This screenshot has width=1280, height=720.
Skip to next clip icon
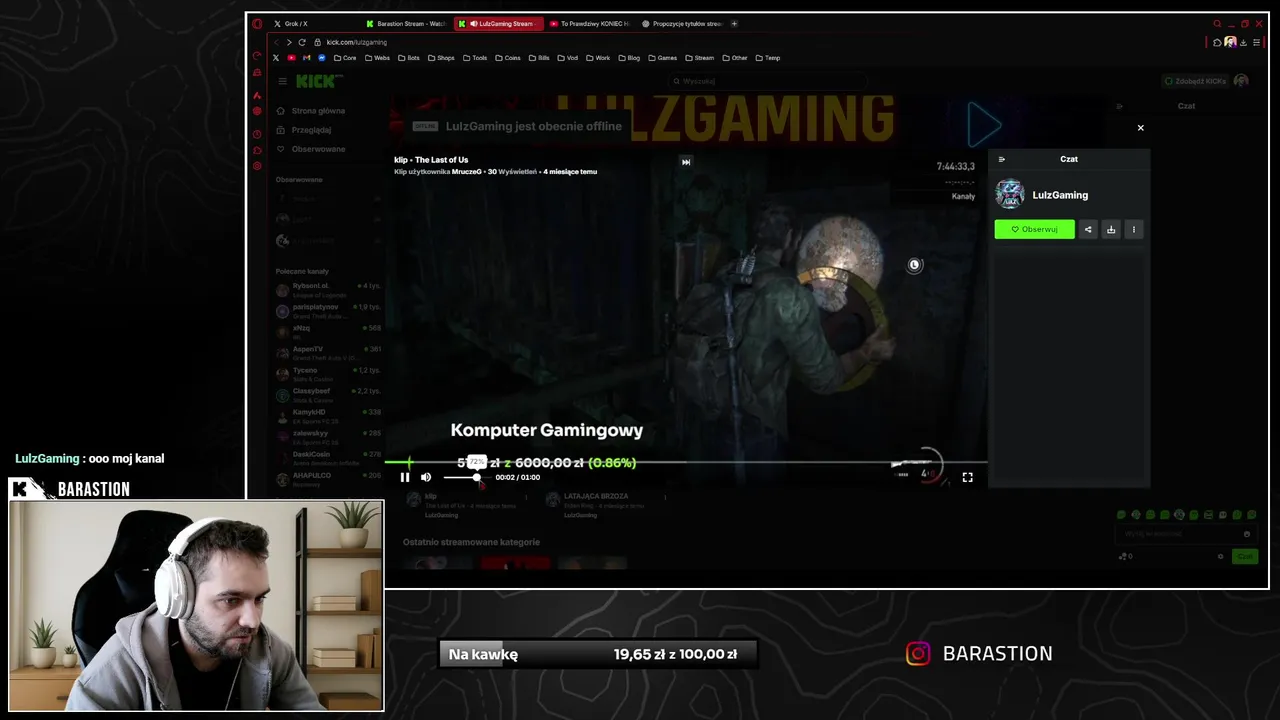(x=686, y=162)
